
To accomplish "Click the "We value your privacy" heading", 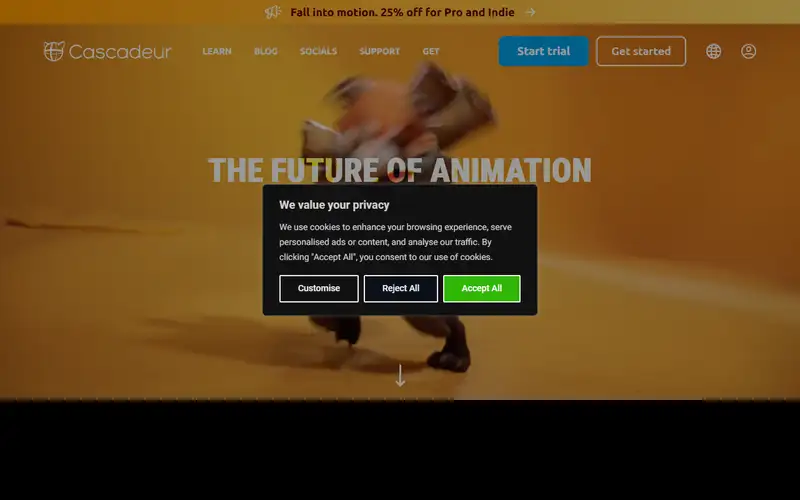I will pos(334,205).
